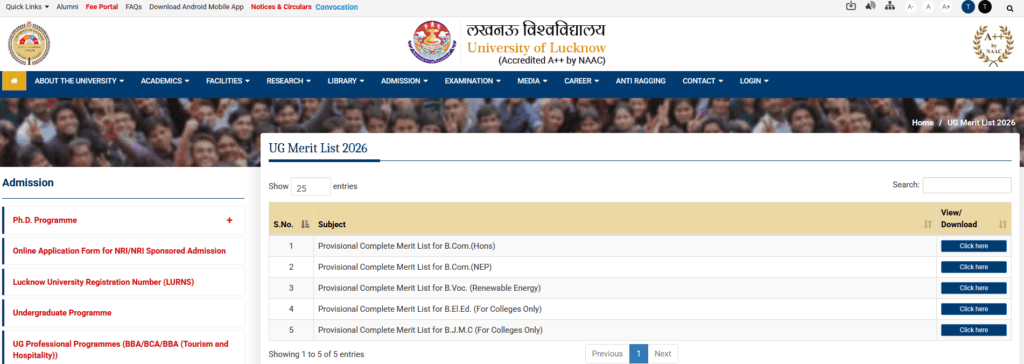The image size is (1024, 364).
Task: Click the centenary emblem logo at left
Action: click(x=29, y=42)
